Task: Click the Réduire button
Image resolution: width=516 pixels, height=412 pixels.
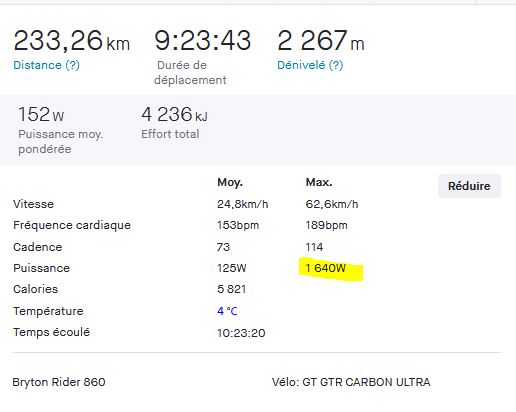Action: [x=469, y=186]
